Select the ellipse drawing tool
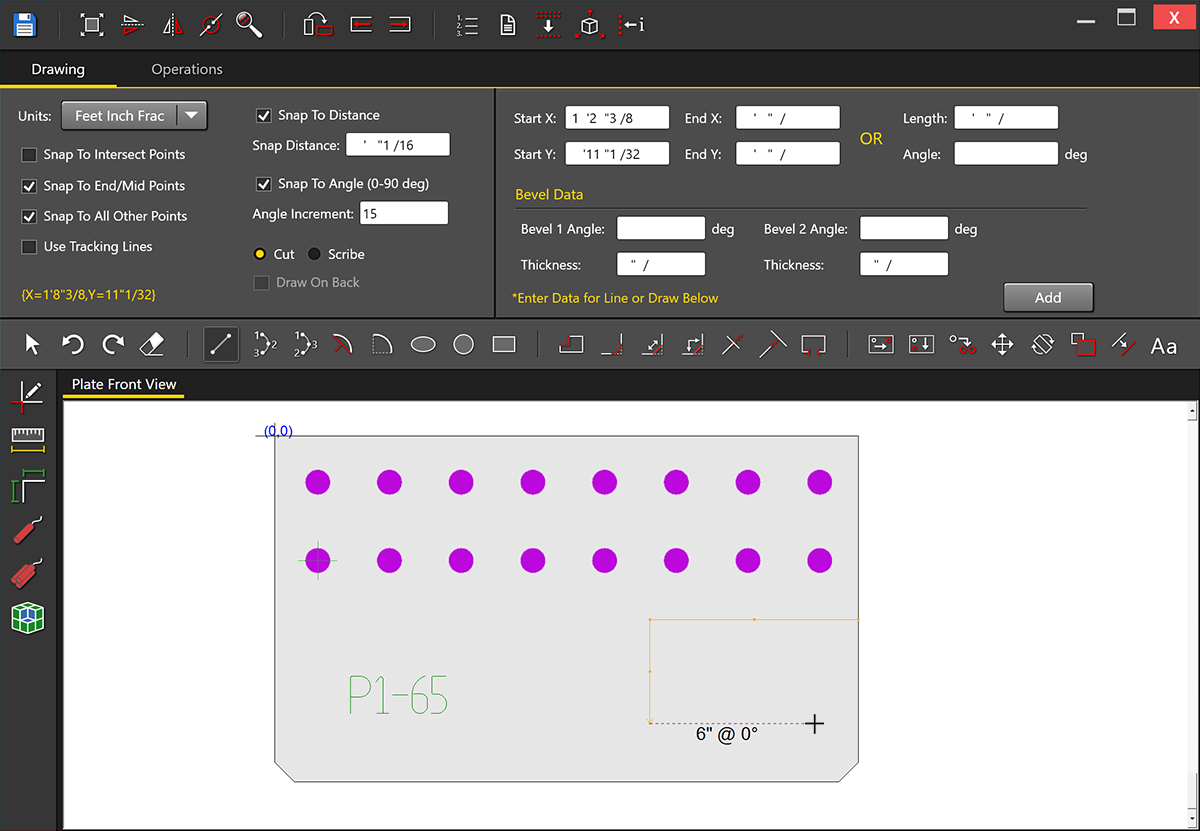The height and width of the screenshot is (831, 1200). pyautogui.click(x=424, y=345)
